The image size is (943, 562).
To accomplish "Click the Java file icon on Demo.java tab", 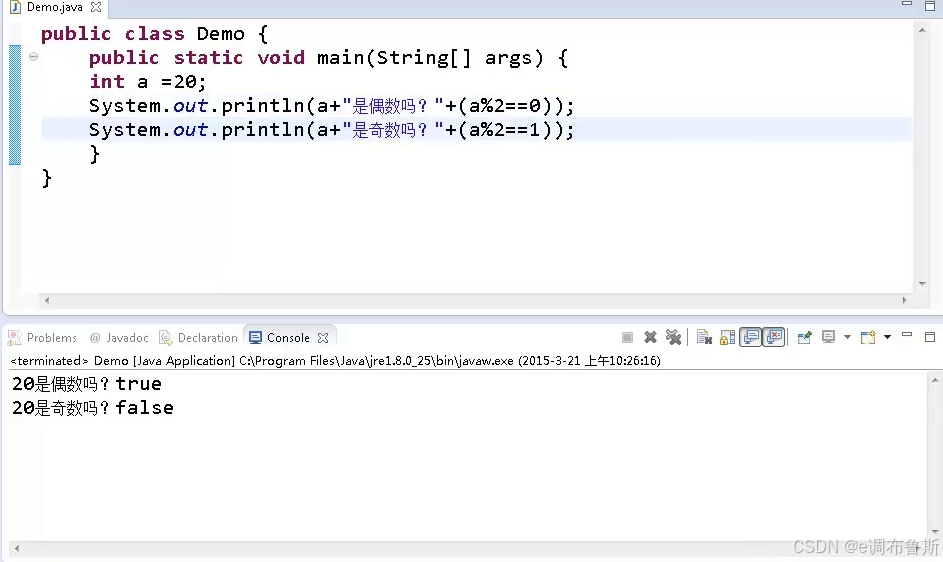I will coord(16,7).
